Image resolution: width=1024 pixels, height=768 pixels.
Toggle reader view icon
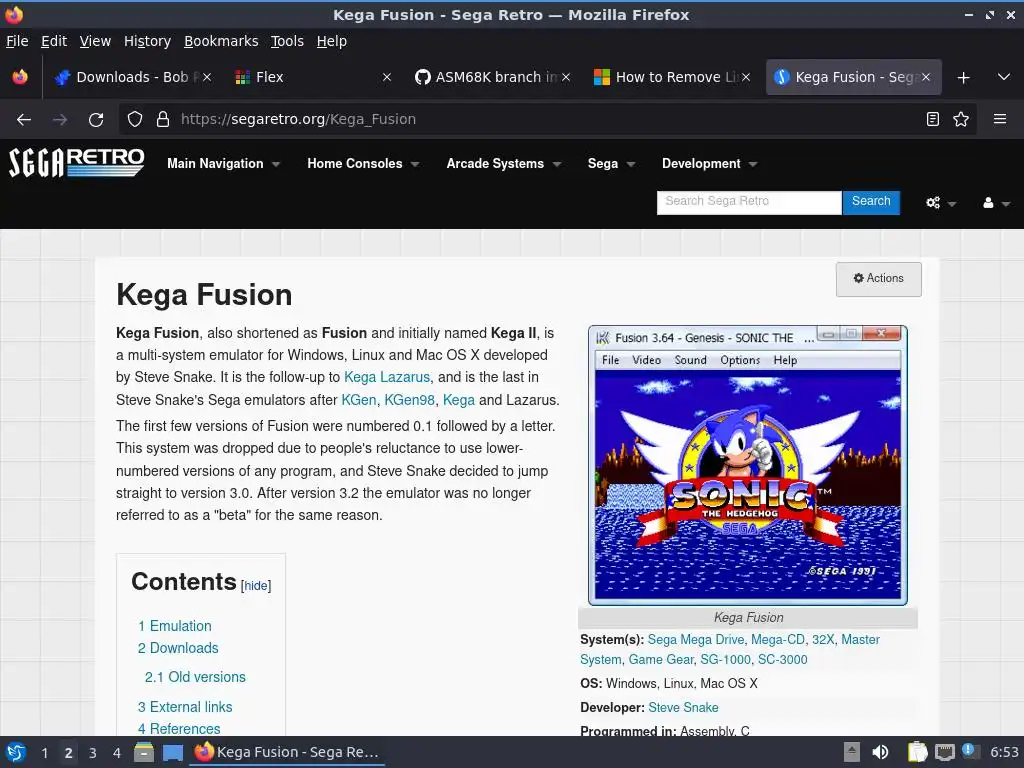pyautogui.click(x=933, y=120)
